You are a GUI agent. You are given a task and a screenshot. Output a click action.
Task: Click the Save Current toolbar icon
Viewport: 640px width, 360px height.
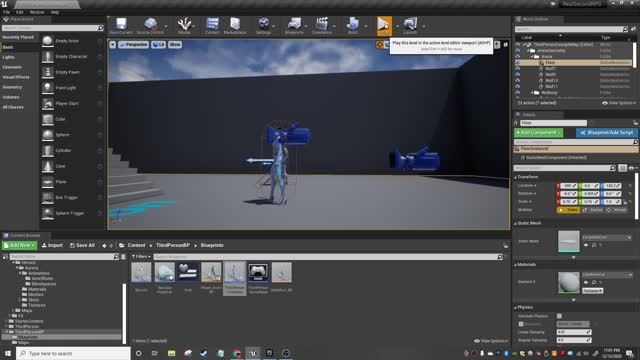pyautogui.click(x=121, y=26)
